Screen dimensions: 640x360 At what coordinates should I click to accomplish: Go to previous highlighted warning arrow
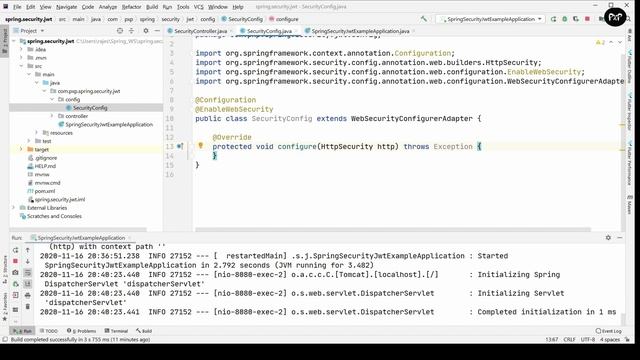[x=611, y=42]
